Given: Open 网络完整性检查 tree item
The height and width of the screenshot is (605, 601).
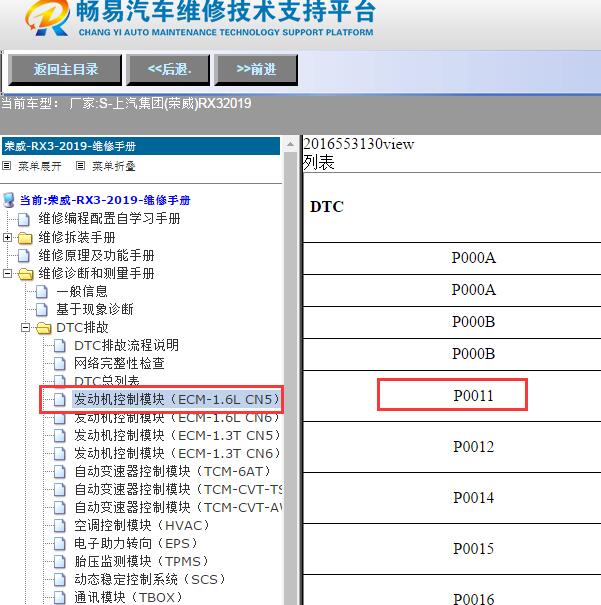Looking at the screenshot, I should [119, 363].
